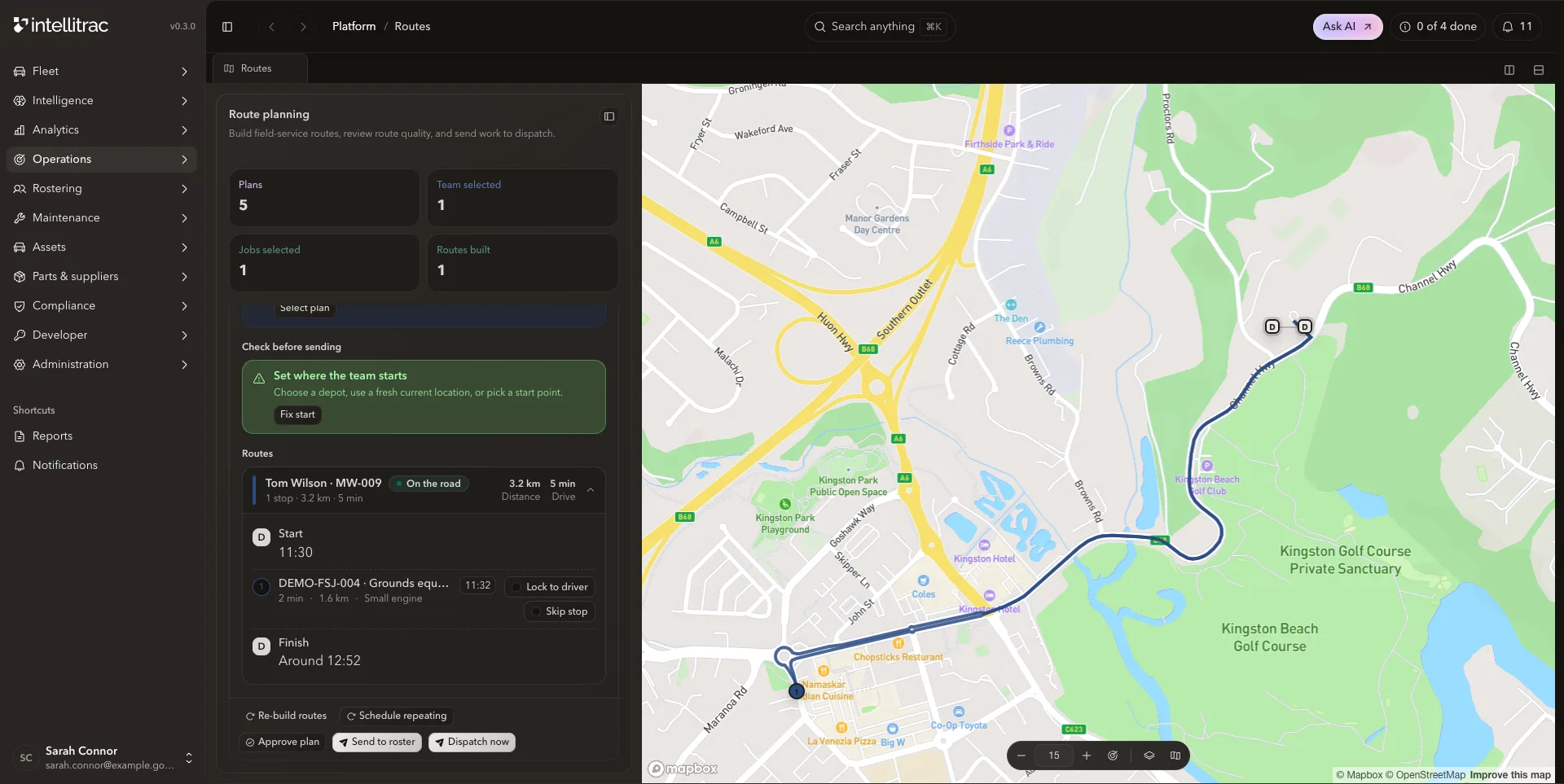Click the right depot D marker on map
This screenshot has width=1564, height=784.
tap(1305, 326)
